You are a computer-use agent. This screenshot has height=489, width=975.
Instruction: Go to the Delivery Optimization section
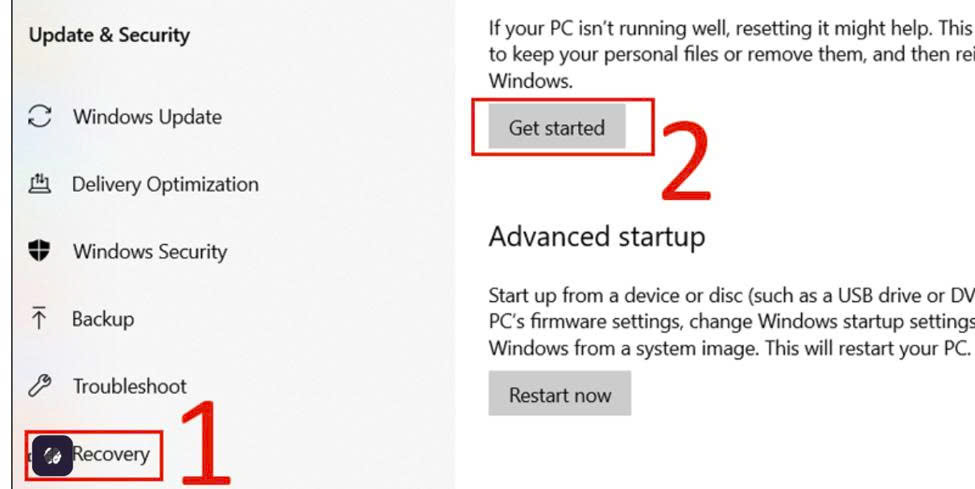click(x=165, y=184)
